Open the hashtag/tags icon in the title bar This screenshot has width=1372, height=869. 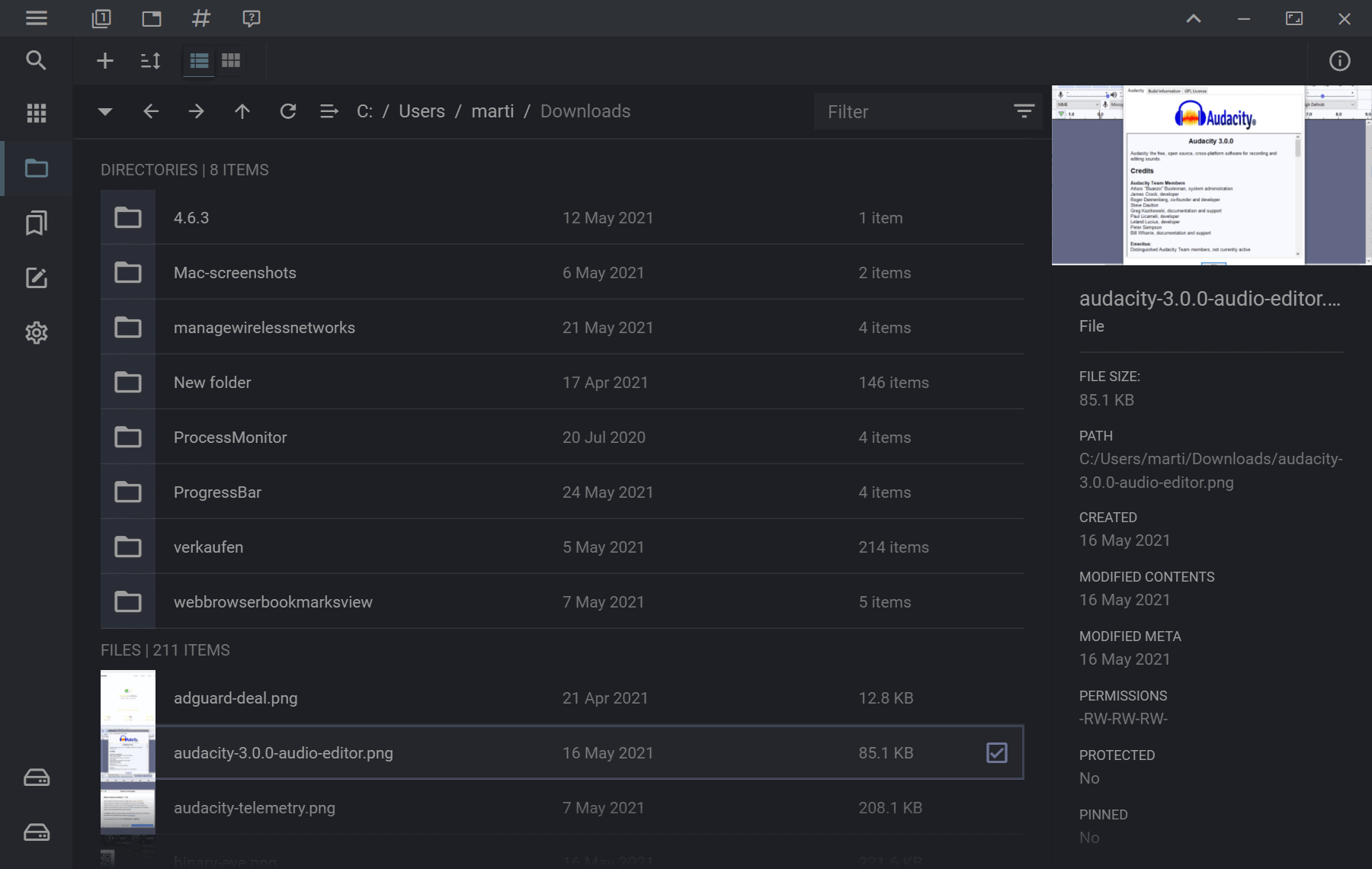coord(200,18)
